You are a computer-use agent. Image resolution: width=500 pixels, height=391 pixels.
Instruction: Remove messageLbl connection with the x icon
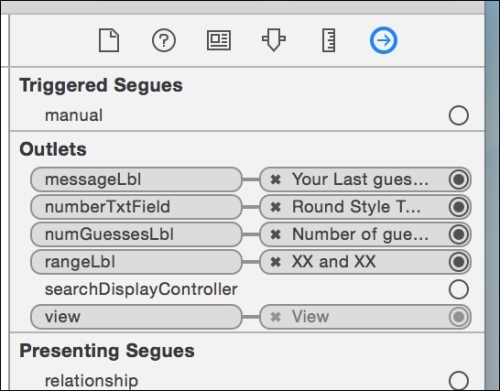coord(275,180)
